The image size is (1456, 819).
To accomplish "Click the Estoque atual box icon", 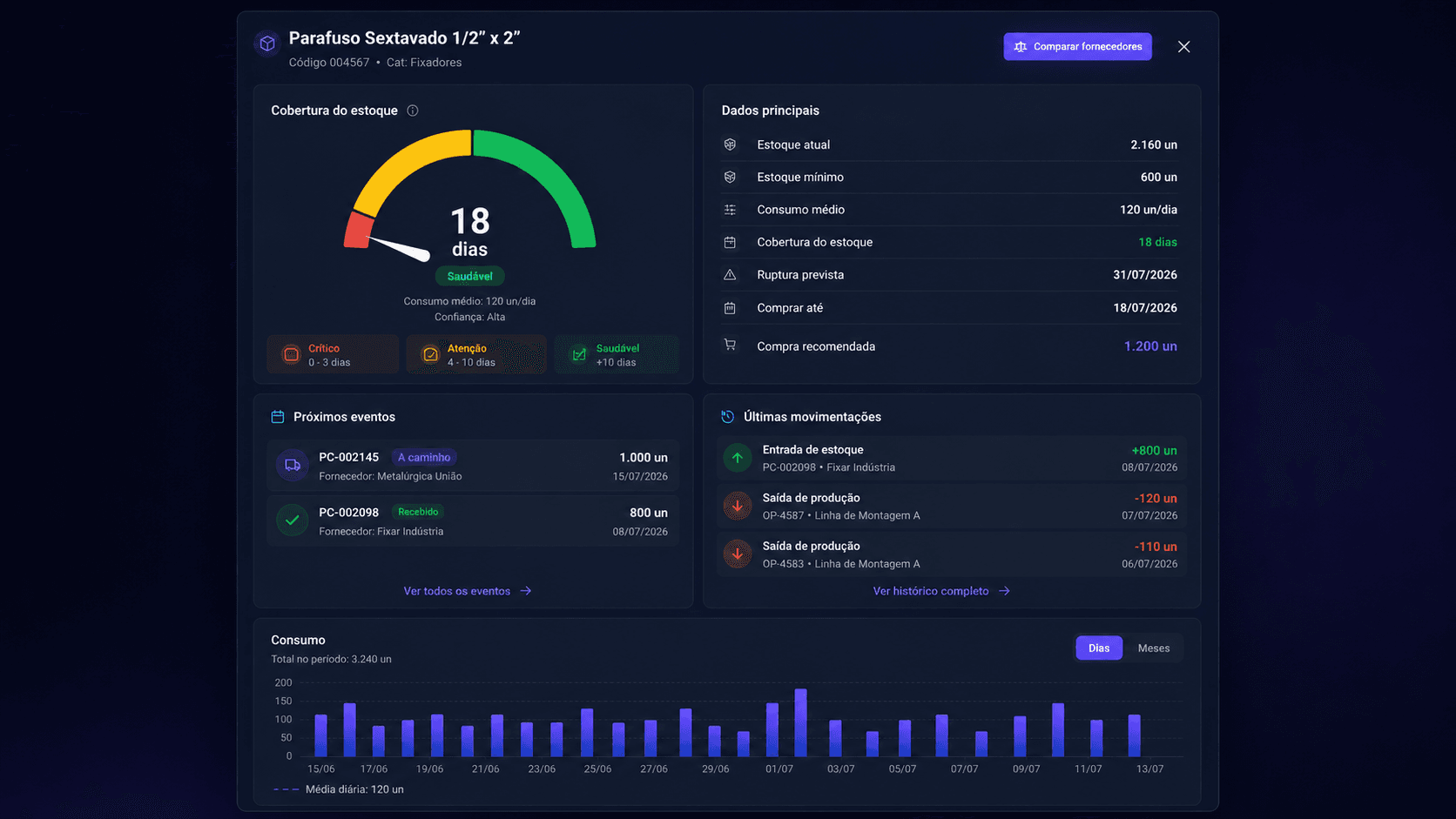I will [x=730, y=144].
